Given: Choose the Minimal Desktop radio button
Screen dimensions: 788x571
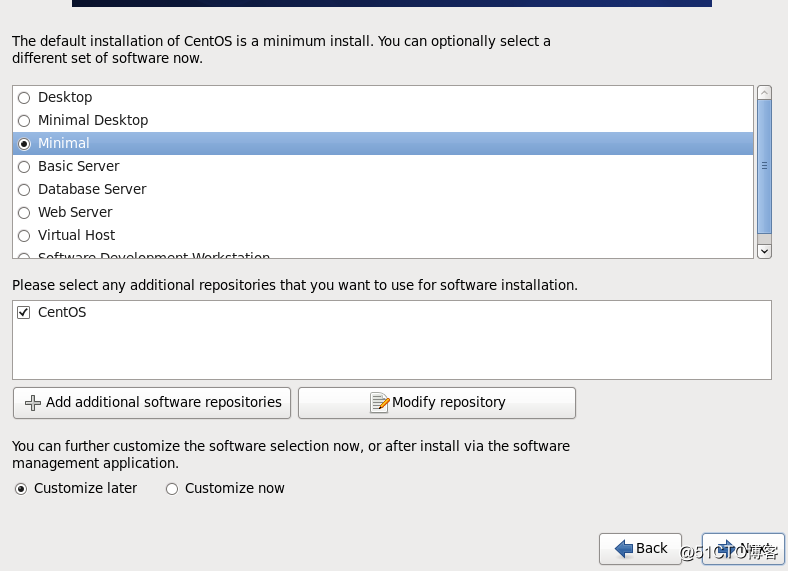Looking at the screenshot, I should coord(24,121).
